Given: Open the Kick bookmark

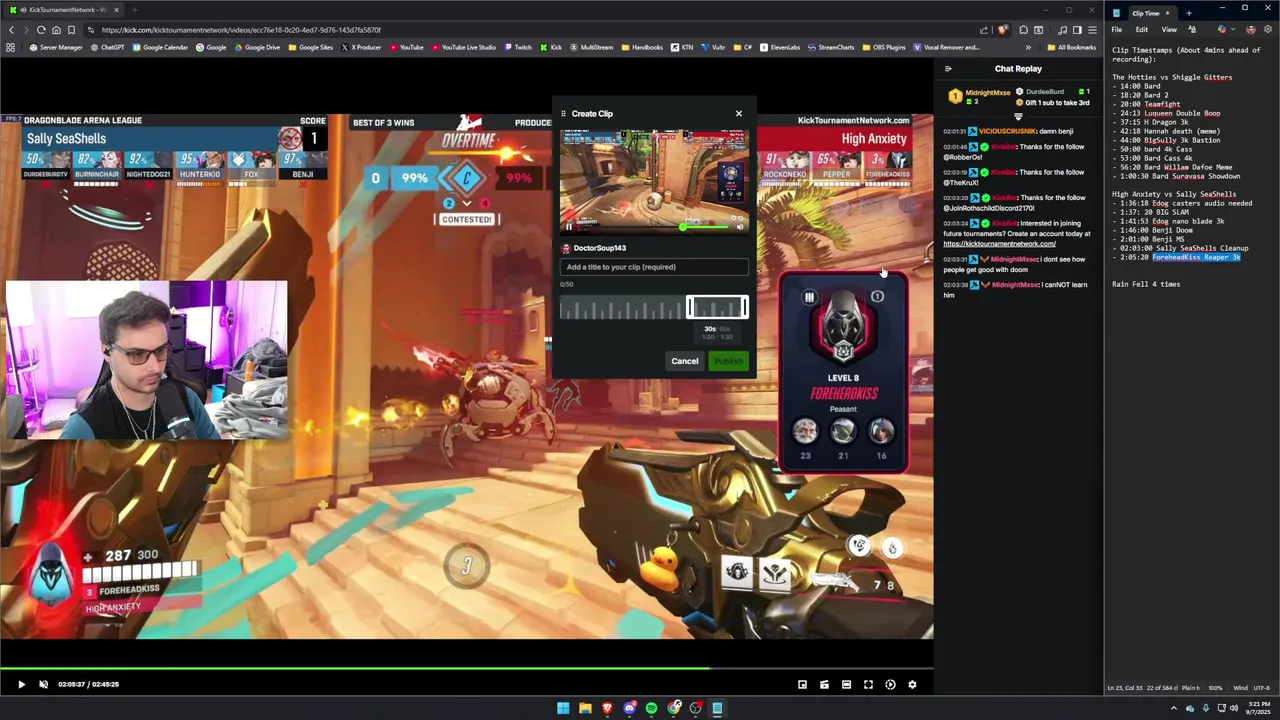Looking at the screenshot, I should (x=551, y=47).
